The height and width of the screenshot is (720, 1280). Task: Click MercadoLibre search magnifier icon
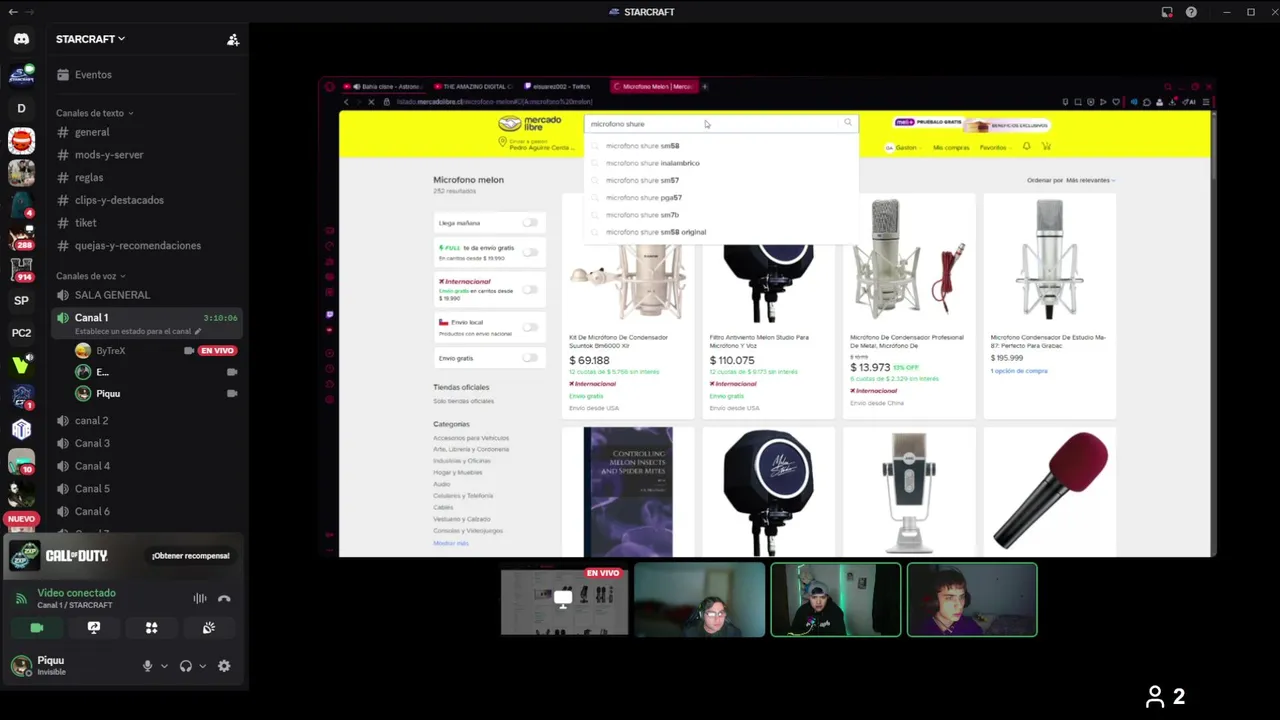848,123
